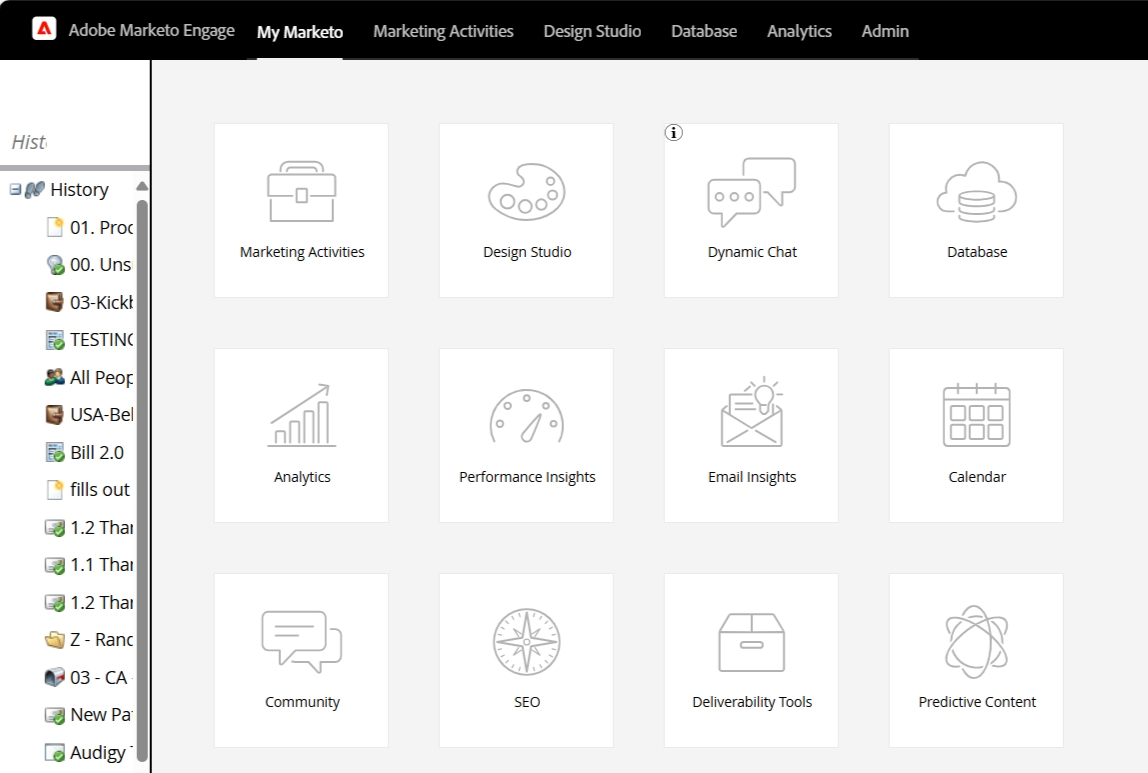This screenshot has height=773, width=1148.
Task: Select Analytics in the top navigation
Action: pyautogui.click(x=800, y=31)
